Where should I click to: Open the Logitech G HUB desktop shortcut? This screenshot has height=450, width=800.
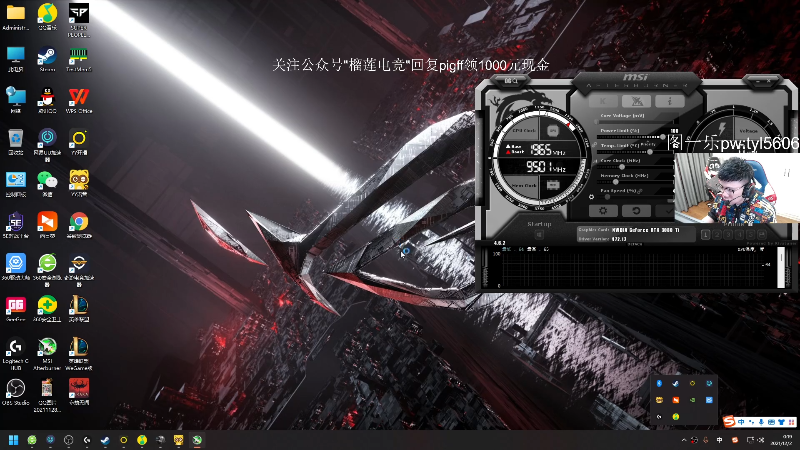click(x=15, y=354)
